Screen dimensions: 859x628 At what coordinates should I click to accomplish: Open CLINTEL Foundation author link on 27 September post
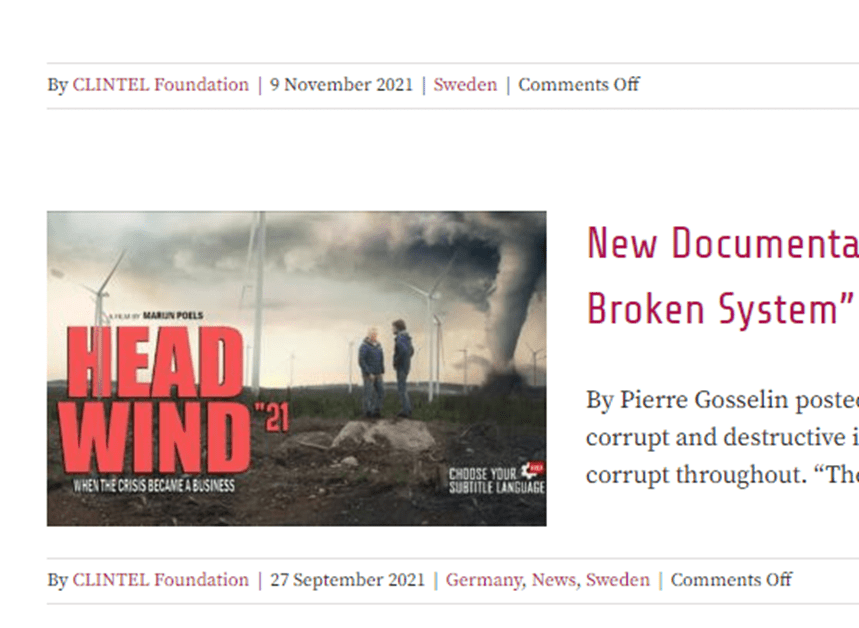pos(161,580)
